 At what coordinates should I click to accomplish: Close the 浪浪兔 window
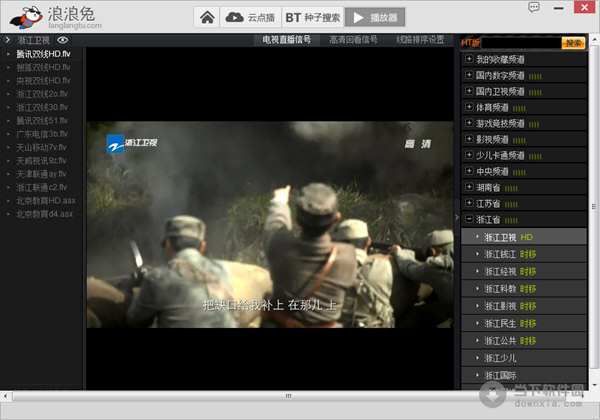584,7
